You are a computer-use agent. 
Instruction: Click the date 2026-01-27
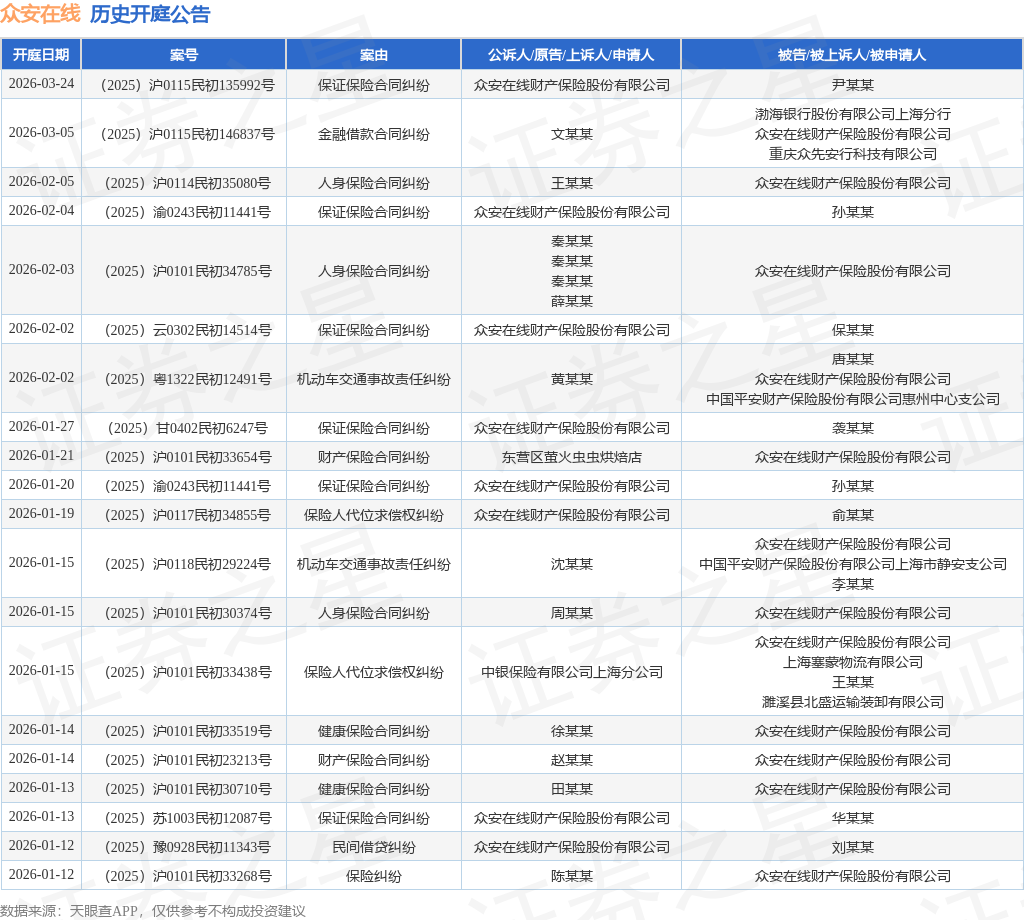coord(41,426)
